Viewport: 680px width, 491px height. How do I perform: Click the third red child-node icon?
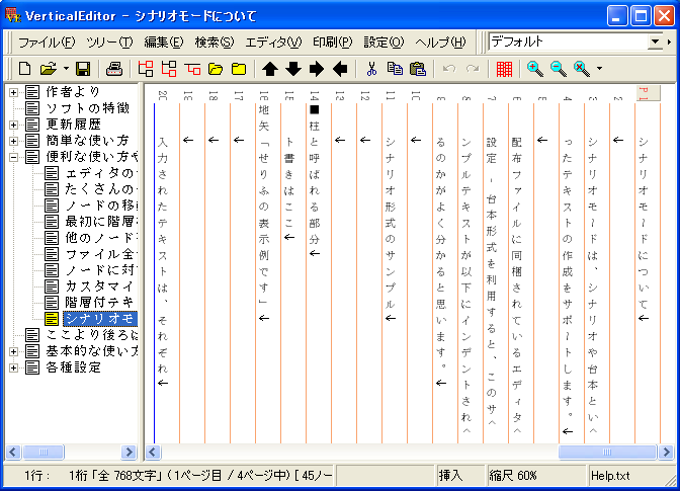(x=192, y=69)
